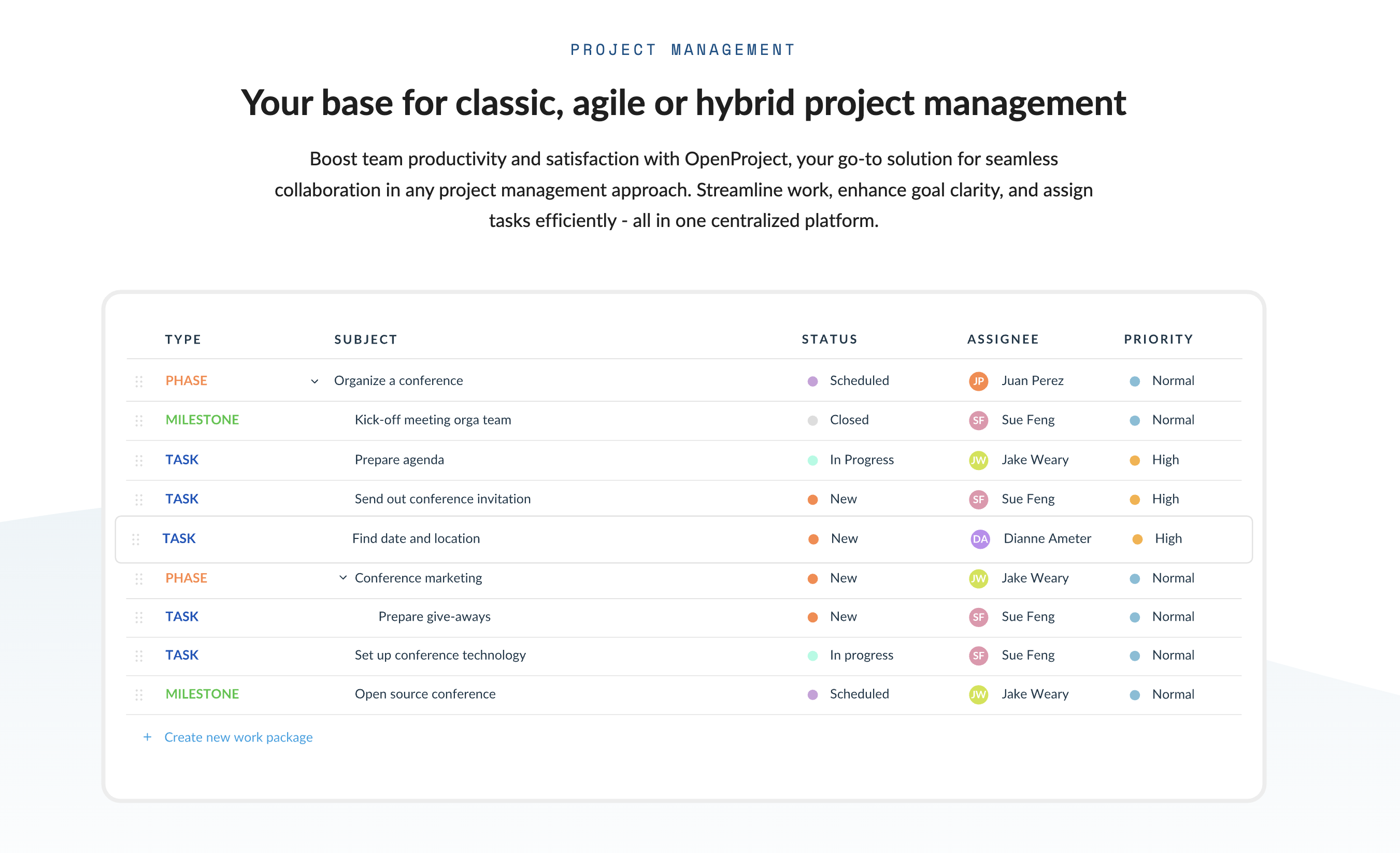Click drag handle on Find date and location row
Viewport: 1400px width, 853px height.
[136, 539]
